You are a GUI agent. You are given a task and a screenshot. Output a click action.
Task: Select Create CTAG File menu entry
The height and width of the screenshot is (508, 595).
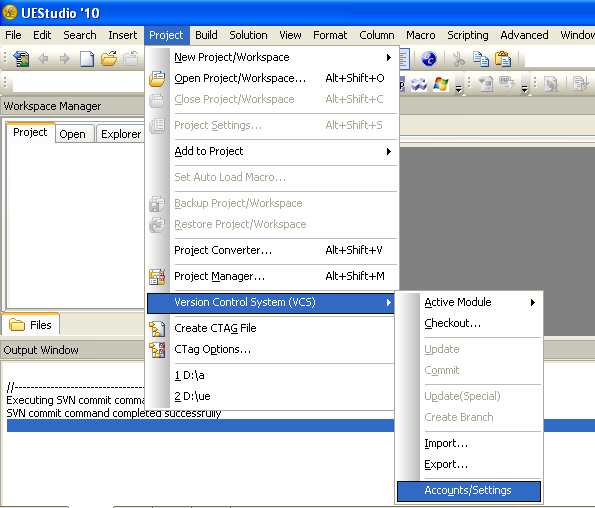(x=272, y=328)
